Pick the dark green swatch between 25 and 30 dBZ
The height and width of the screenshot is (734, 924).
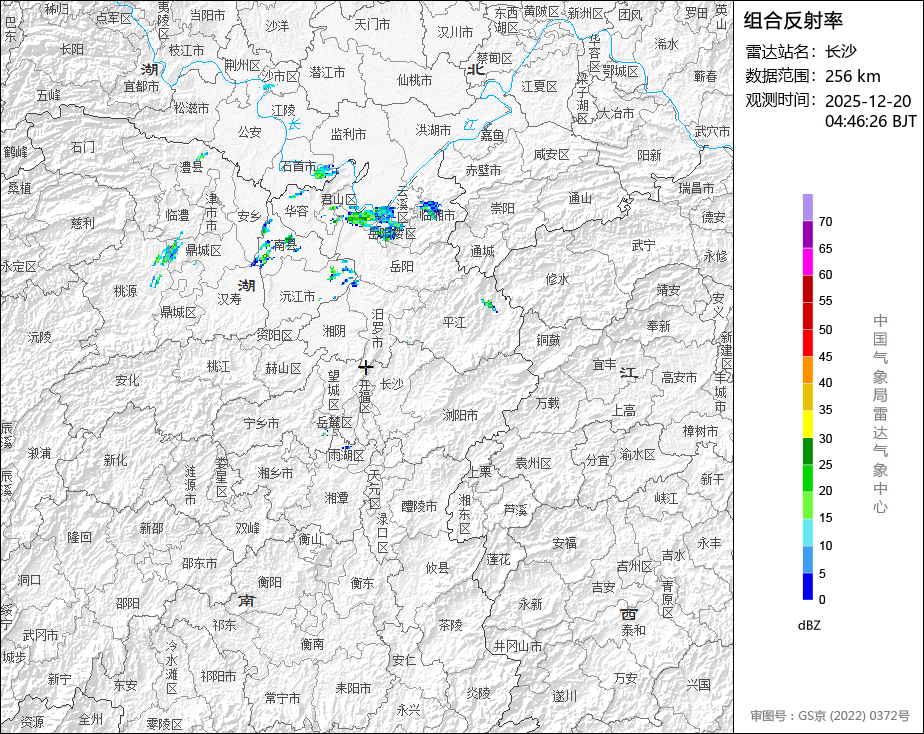point(808,451)
